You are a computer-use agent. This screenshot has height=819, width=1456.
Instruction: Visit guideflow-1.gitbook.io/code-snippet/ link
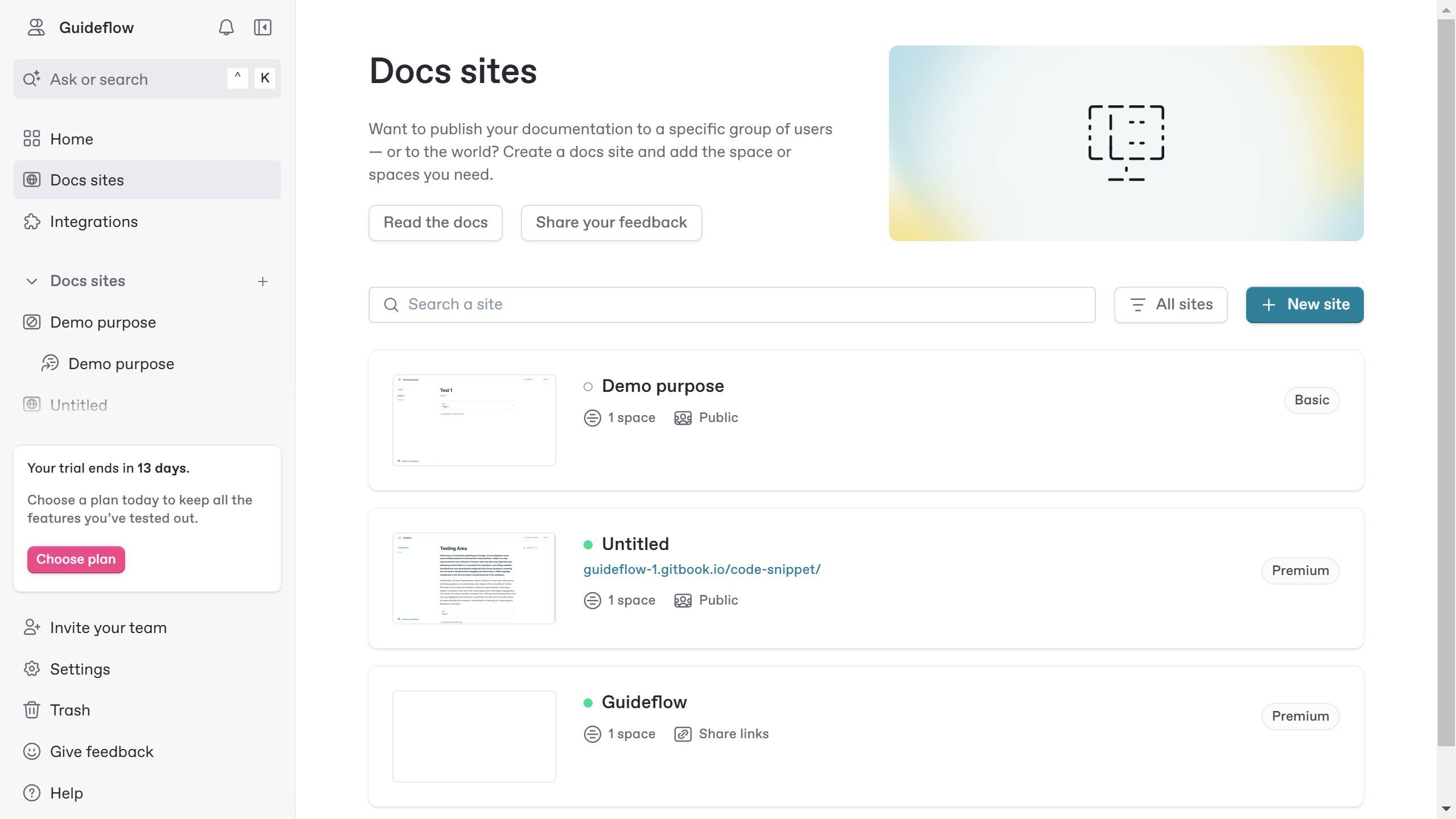tap(702, 569)
